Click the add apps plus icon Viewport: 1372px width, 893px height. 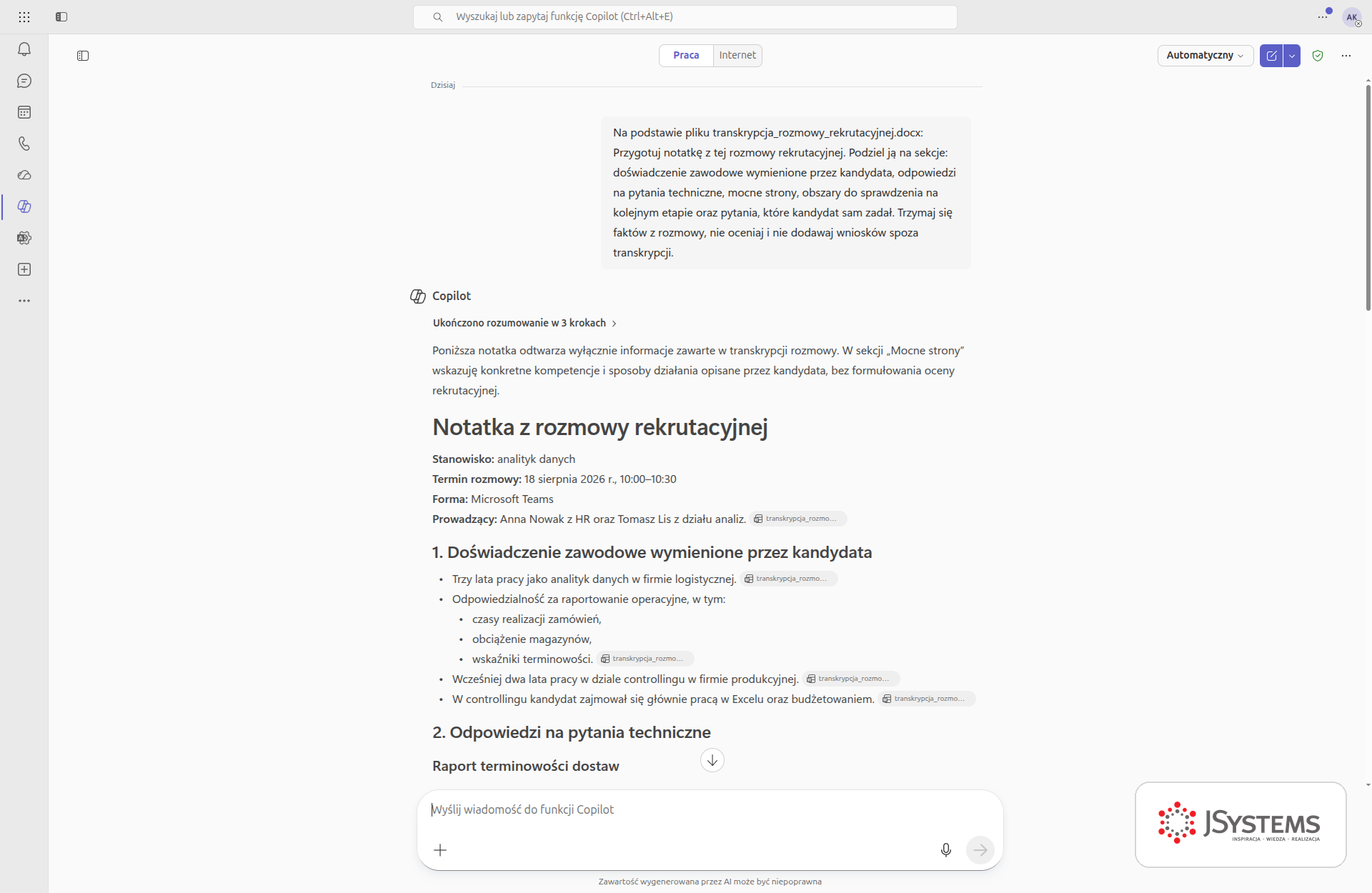[24, 269]
